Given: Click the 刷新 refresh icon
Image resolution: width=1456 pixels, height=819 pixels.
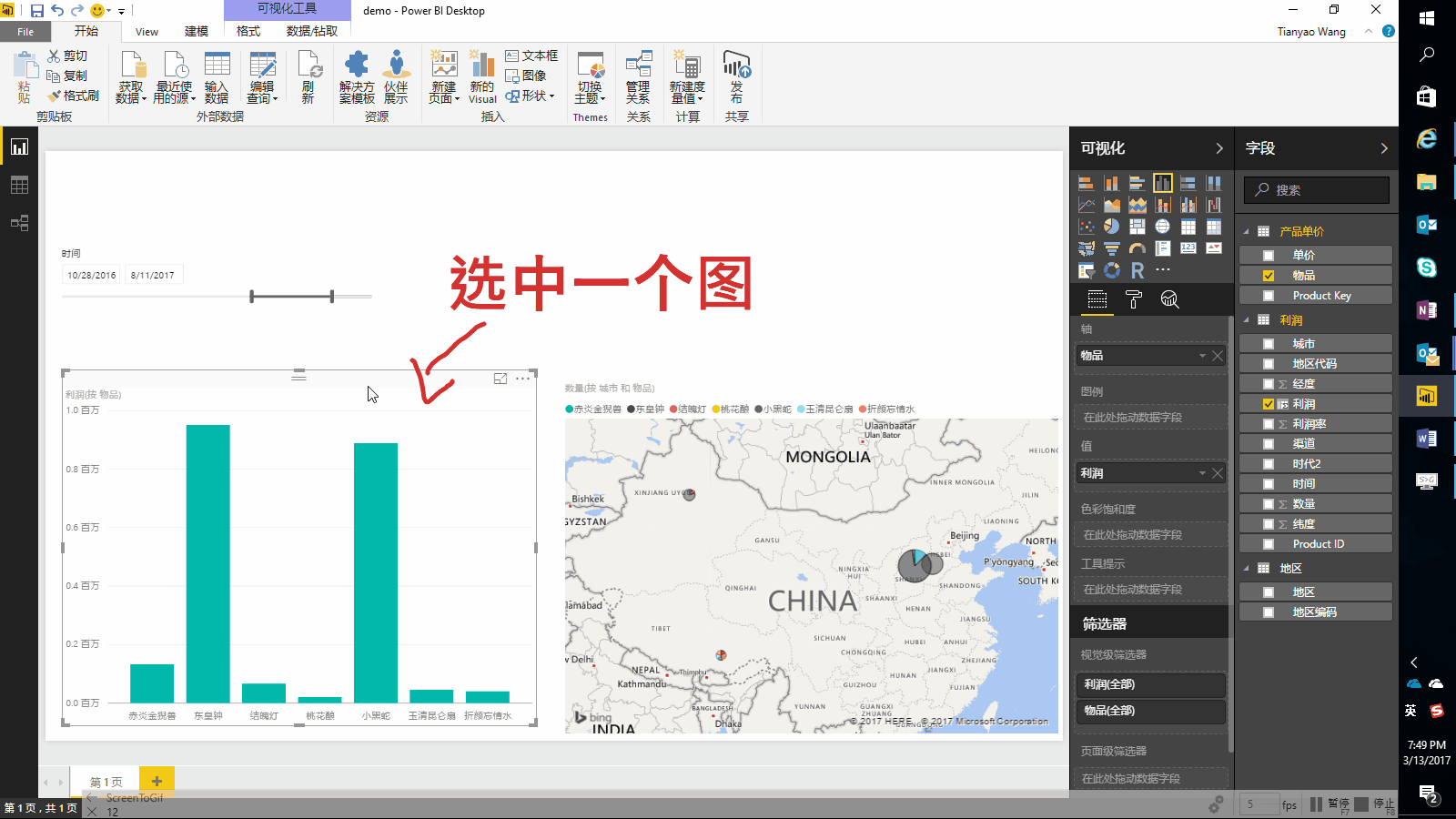Looking at the screenshot, I should (x=308, y=77).
